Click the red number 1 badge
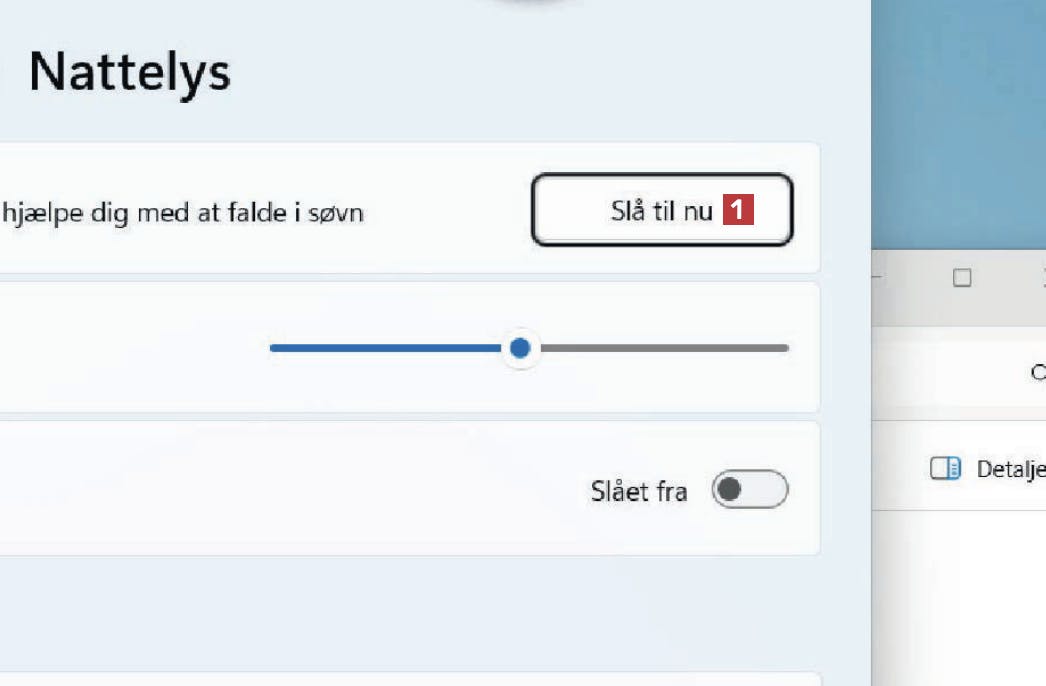Image resolution: width=1046 pixels, height=686 pixels. click(x=738, y=210)
